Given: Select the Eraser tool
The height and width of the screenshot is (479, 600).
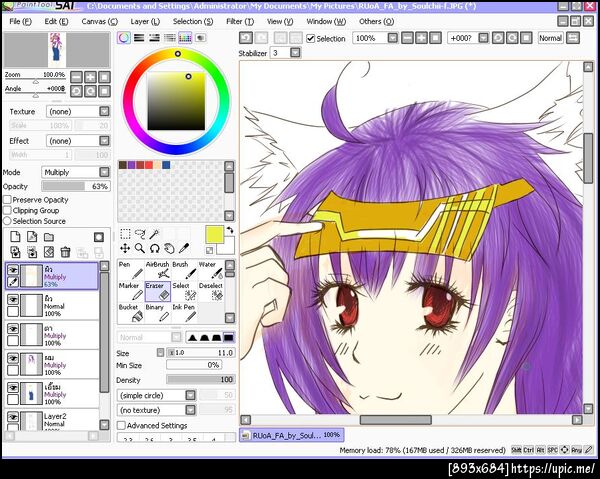Looking at the screenshot, I should pos(157,292).
